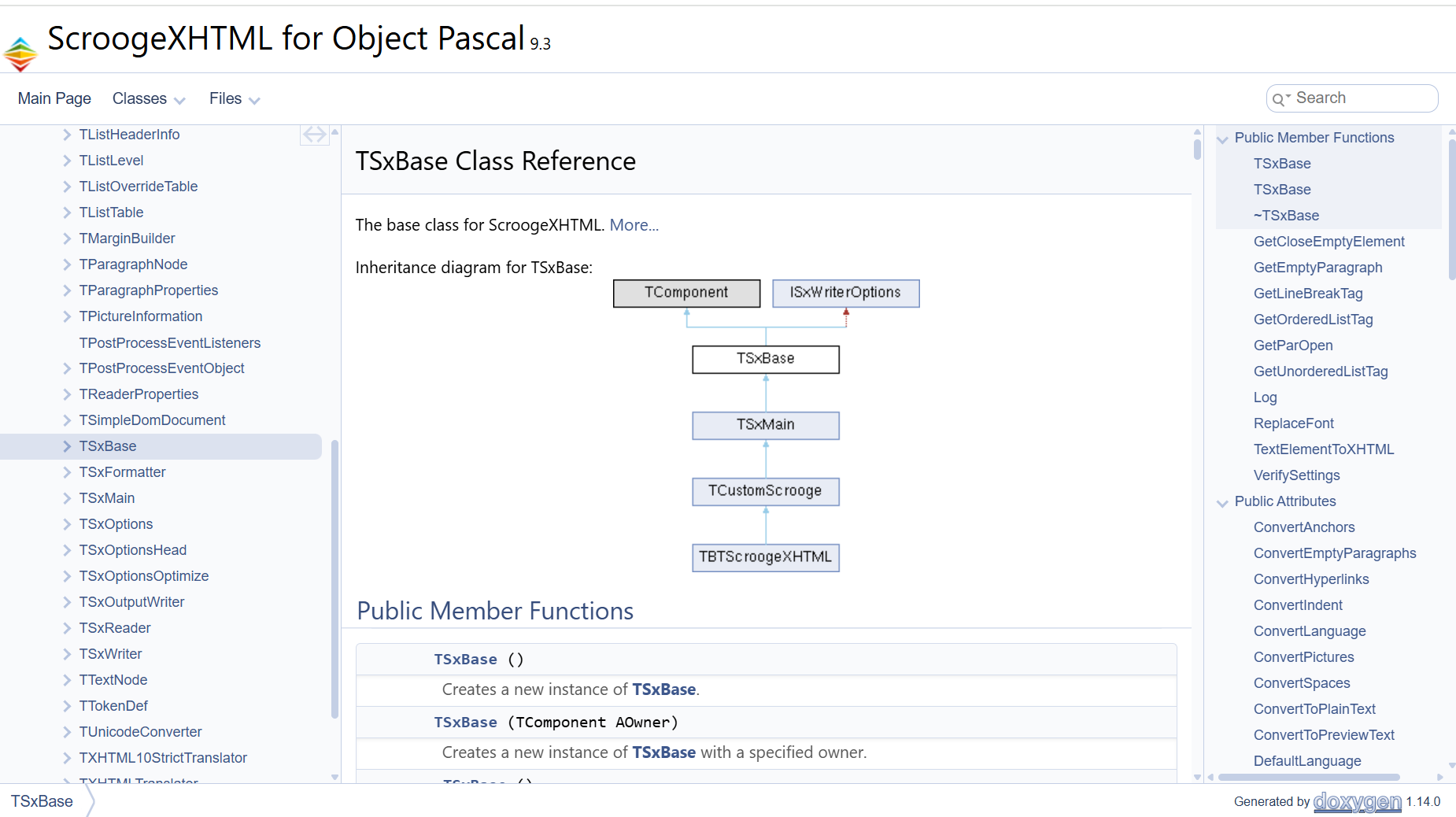This screenshot has height=817, width=1456.
Task: Expand the TSxBase tree node arrow
Action: point(67,446)
